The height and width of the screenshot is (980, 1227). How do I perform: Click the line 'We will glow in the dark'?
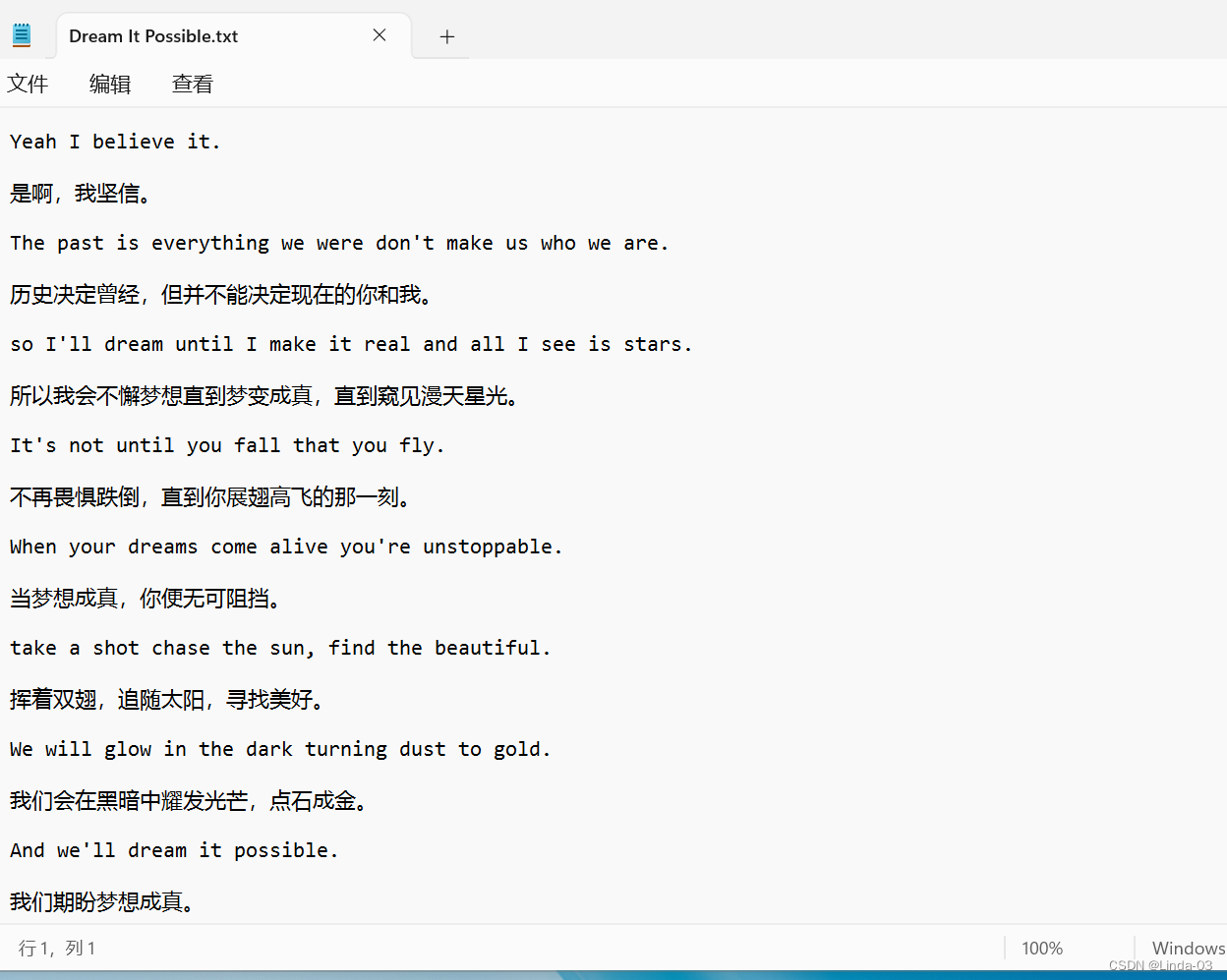[280, 749]
